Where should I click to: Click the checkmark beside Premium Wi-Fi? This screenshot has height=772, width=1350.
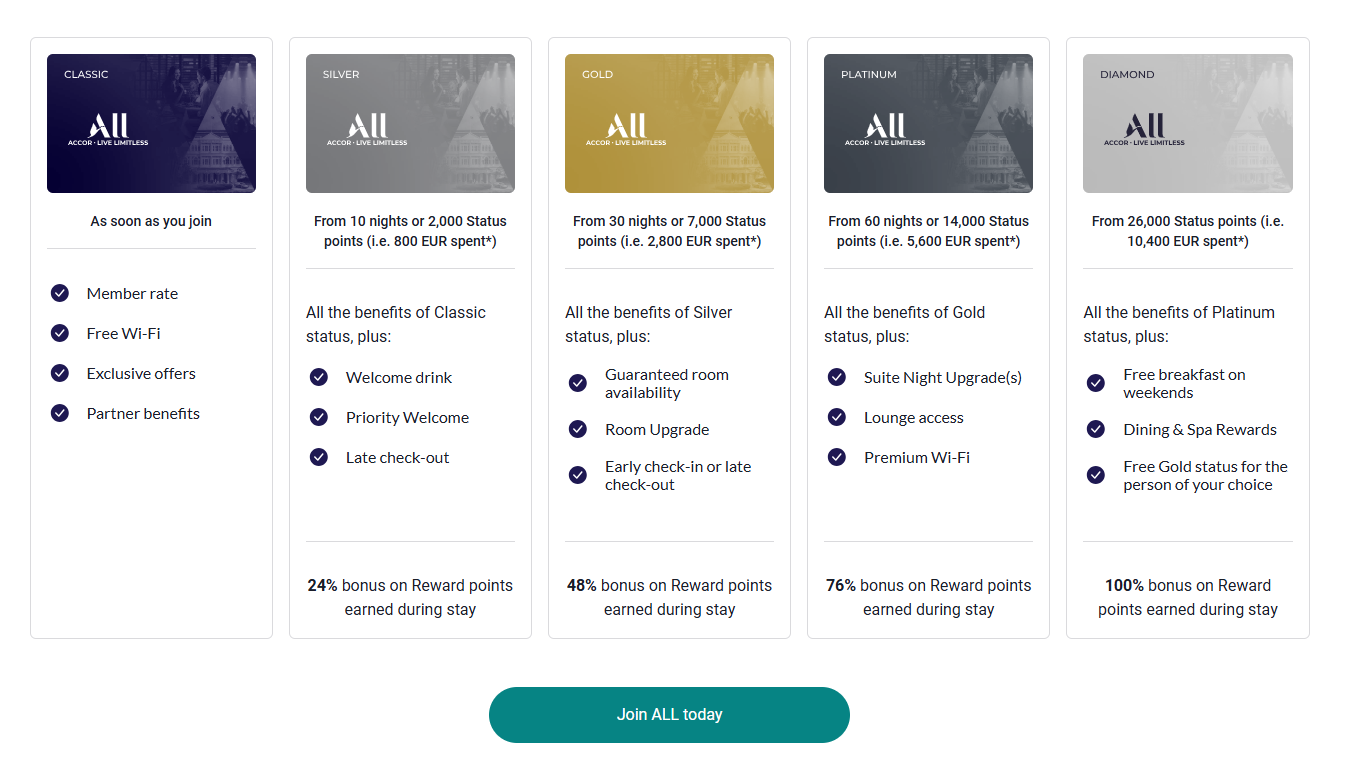pos(836,457)
